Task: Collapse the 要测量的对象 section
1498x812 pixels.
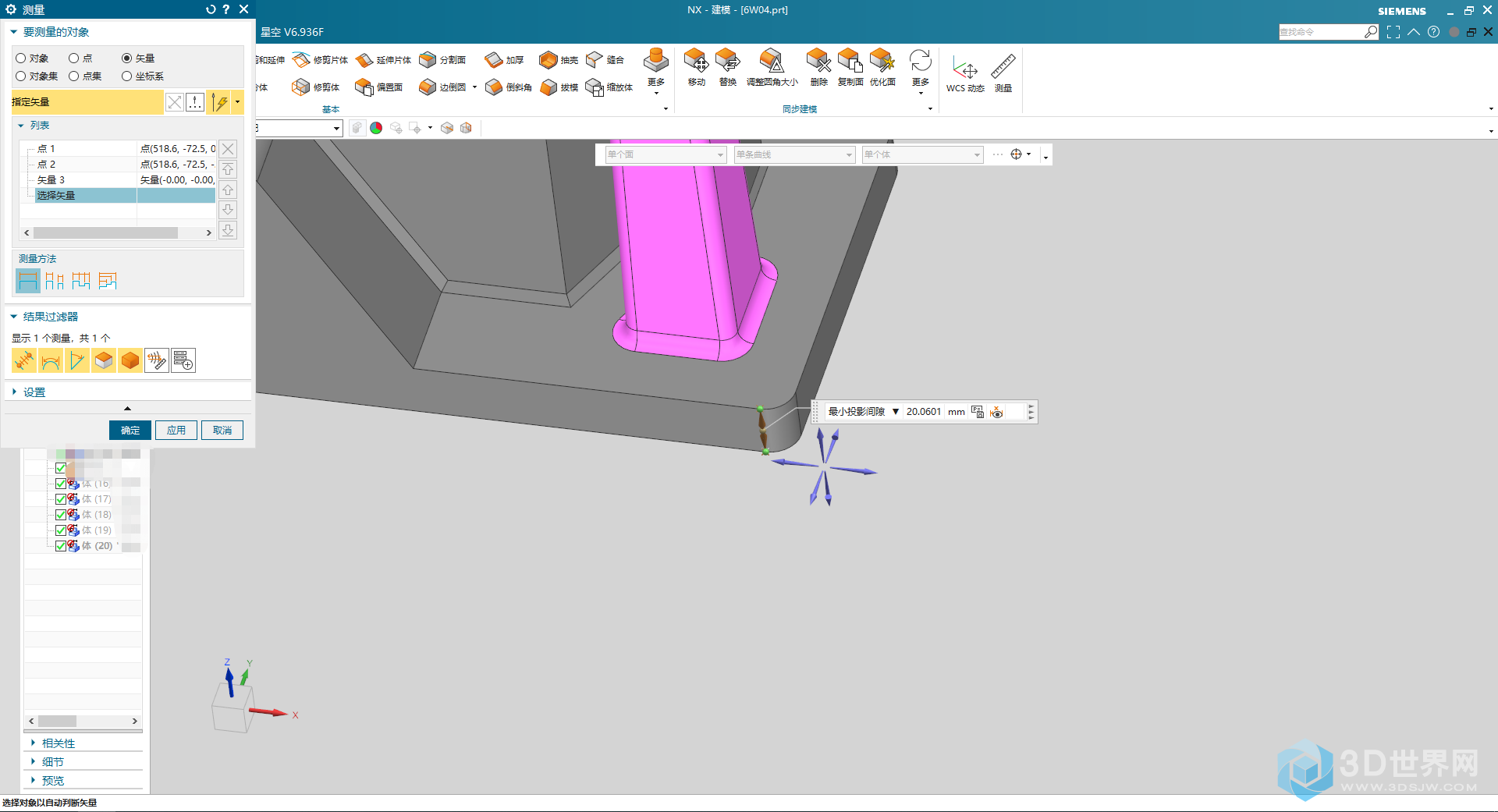Action: (14, 32)
